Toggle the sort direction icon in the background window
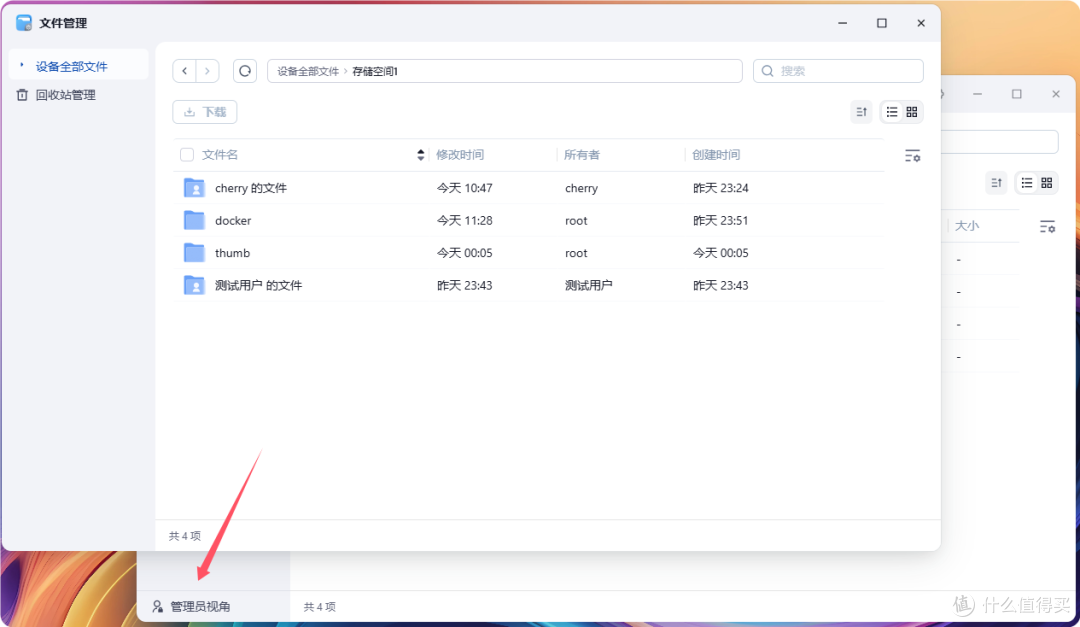The height and width of the screenshot is (627, 1080). tap(996, 183)
